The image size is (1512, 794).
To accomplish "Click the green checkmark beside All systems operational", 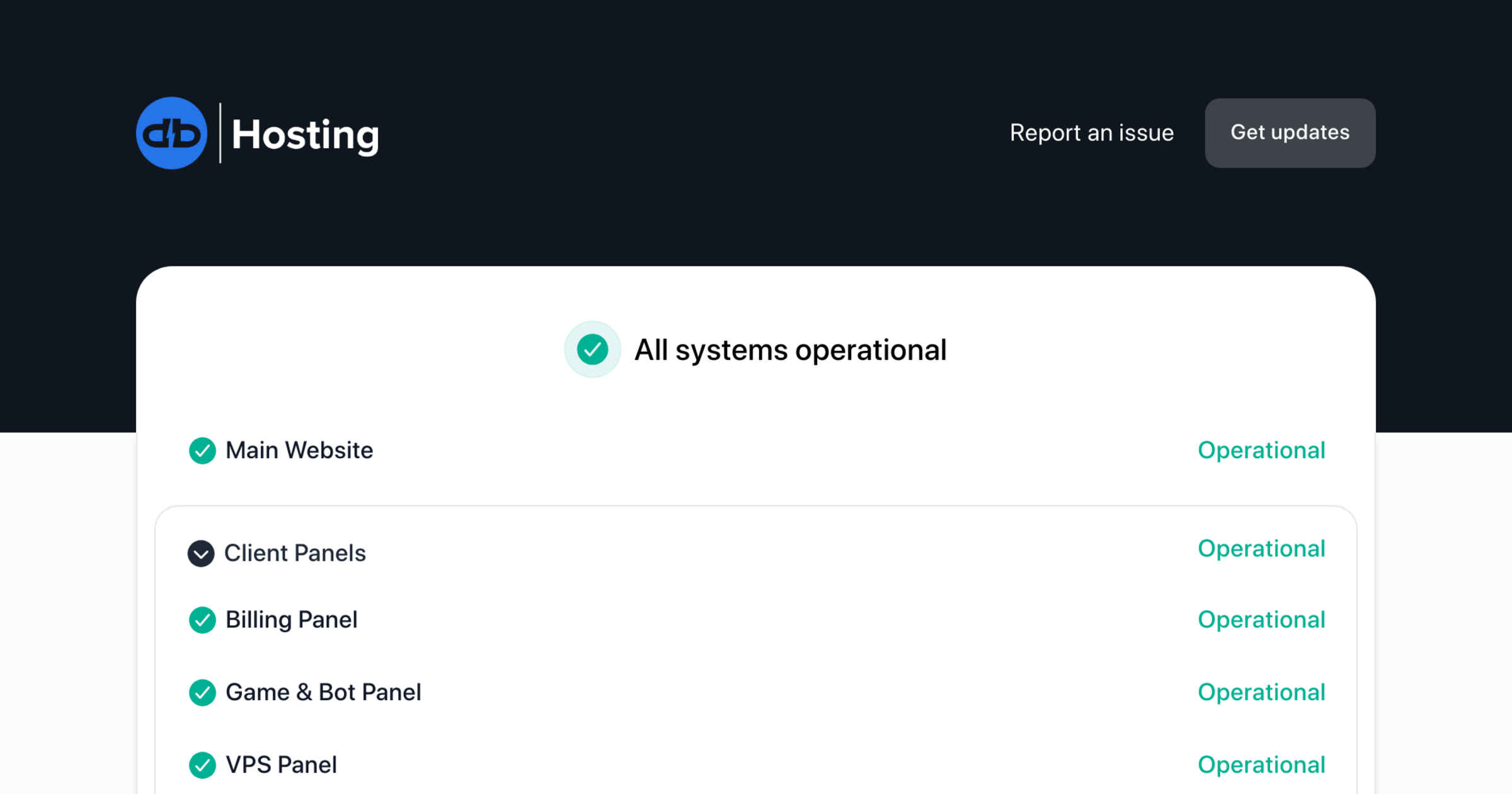I will pos(592,349).
